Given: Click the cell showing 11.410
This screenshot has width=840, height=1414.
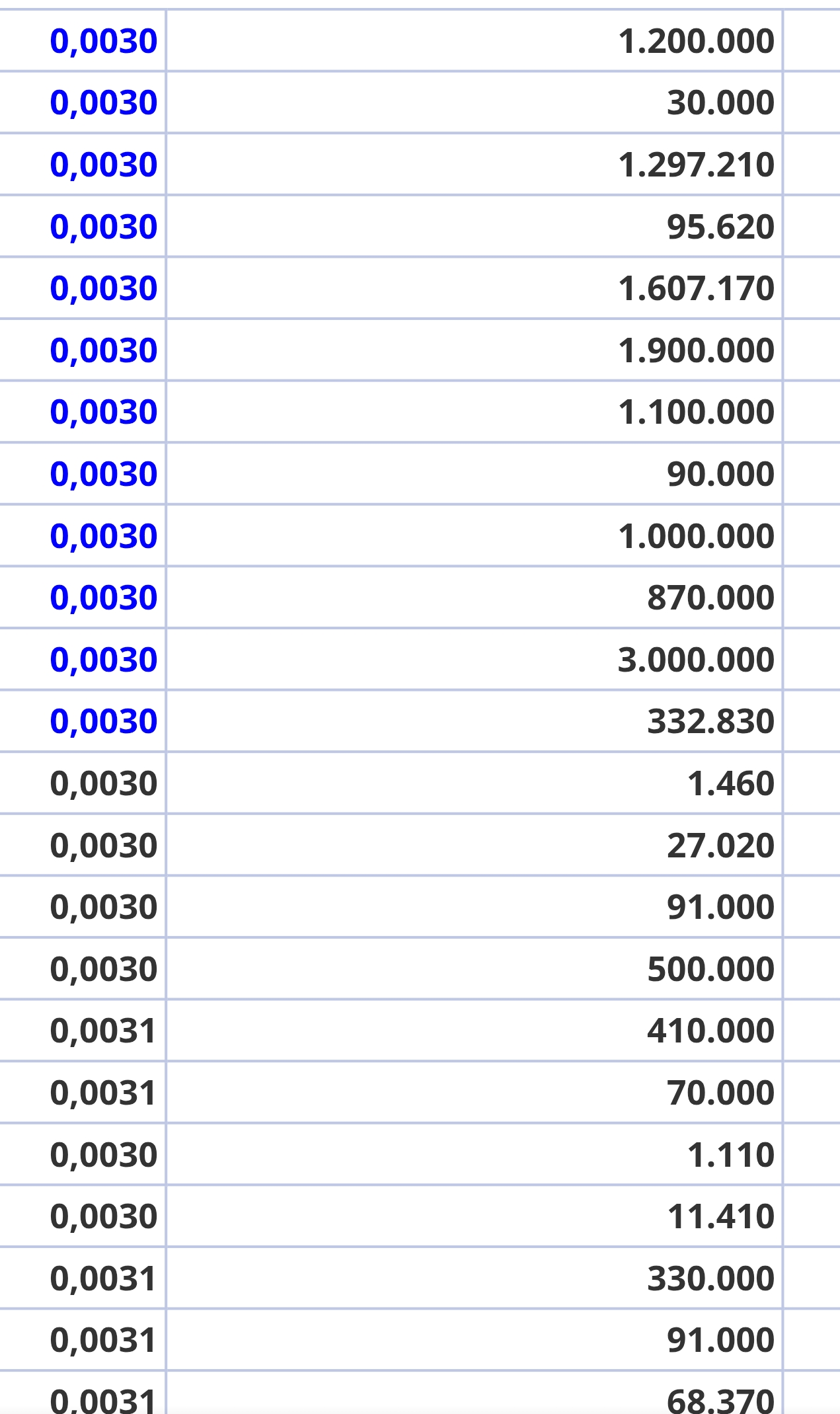Looking at the screenshot, I should point(475,1216).
